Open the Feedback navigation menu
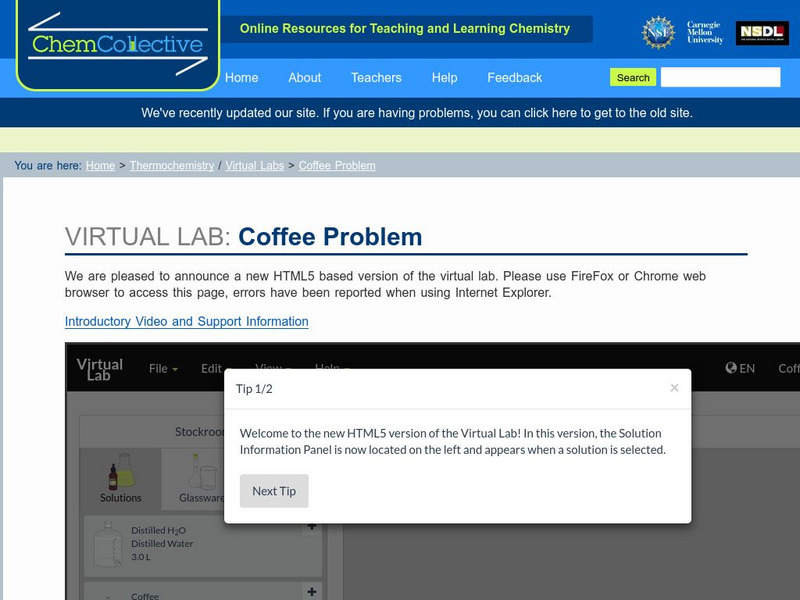Viewport: 800px width, 600px height. pyautogui.click(x=514, y=77)
